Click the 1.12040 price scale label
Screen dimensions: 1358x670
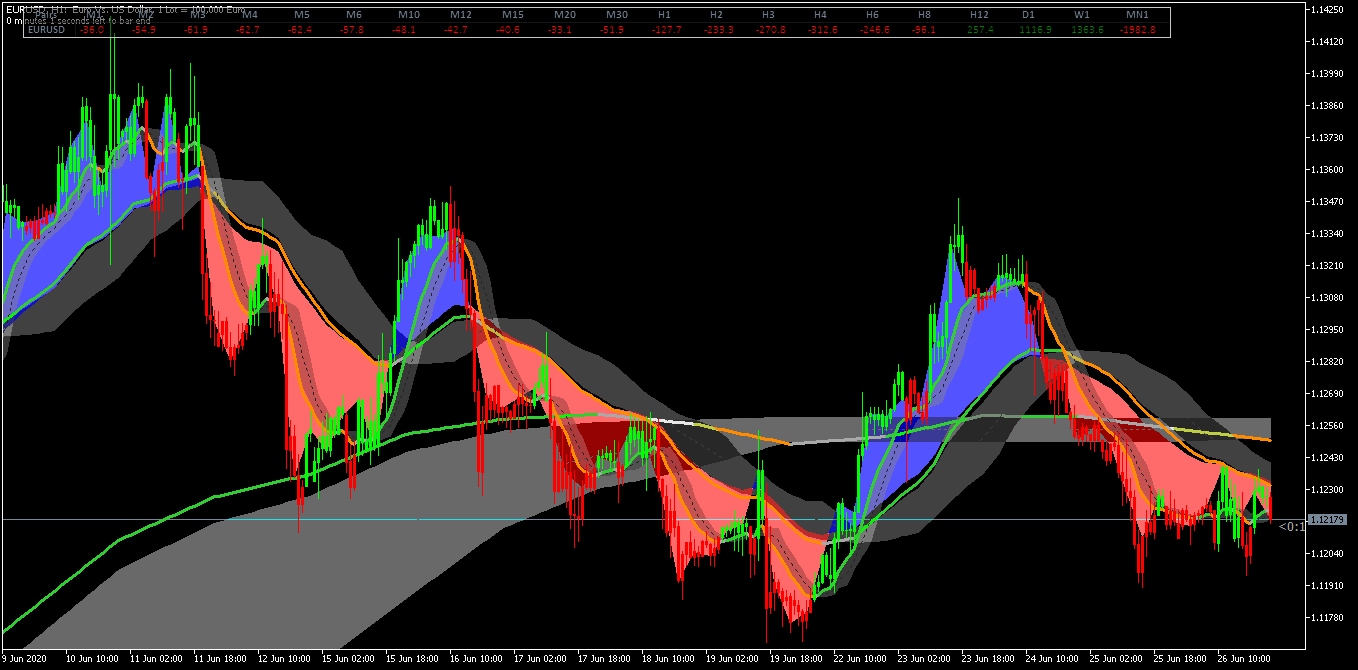click(1325, 554)
